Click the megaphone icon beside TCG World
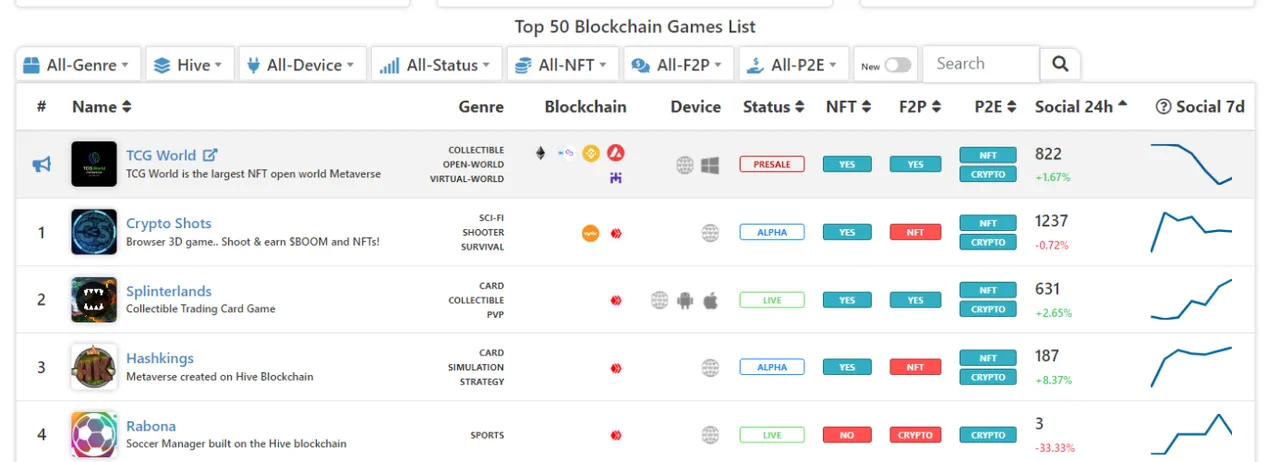Image resolution: width=1280 pixels, height=462 pixels. [41, 164]
